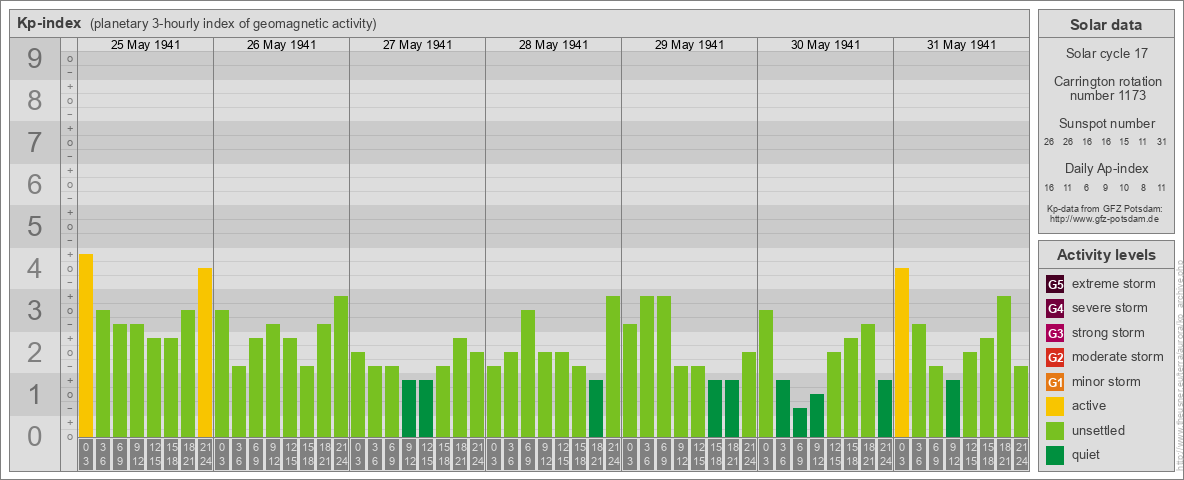Viewport: 1184px width, 480px height.
Task: Click the shortest dark green bar on 30 May
Action: [x=800, y=423]
